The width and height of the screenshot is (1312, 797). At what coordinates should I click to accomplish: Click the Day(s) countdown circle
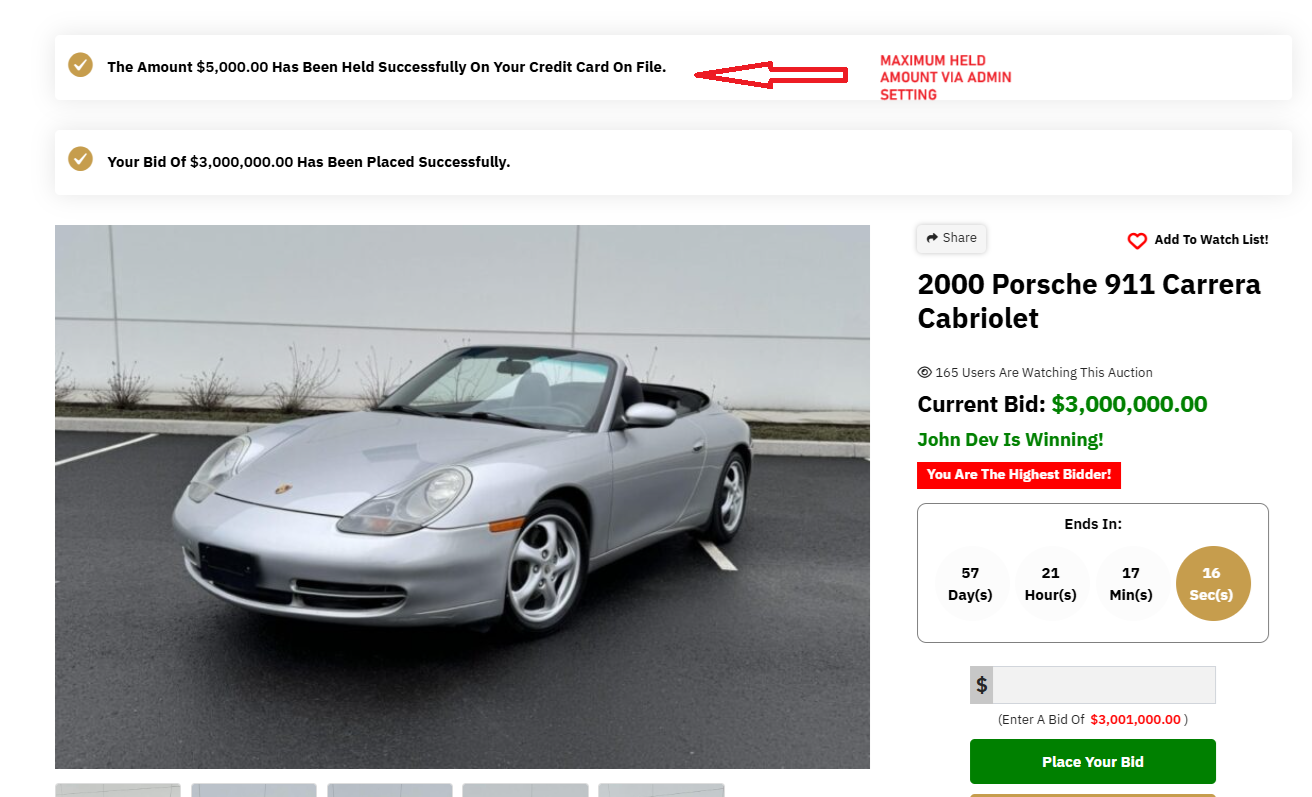point(970,583)
